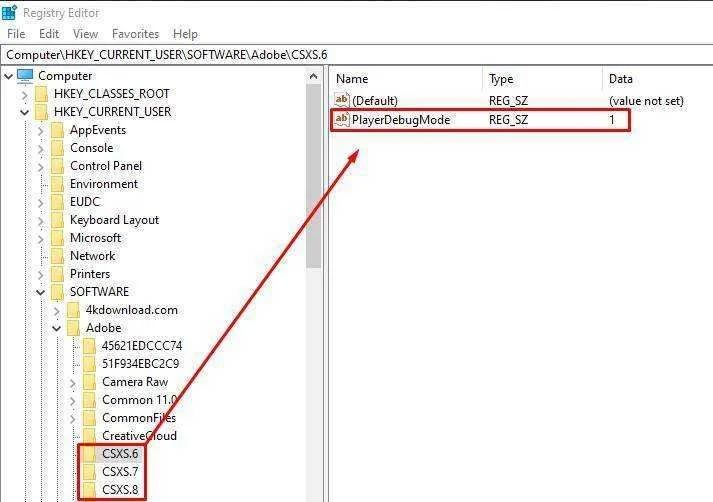This screenshot has height=502, width=713.
Task: Click the Adobe folder icon
Action: [73, 328]
